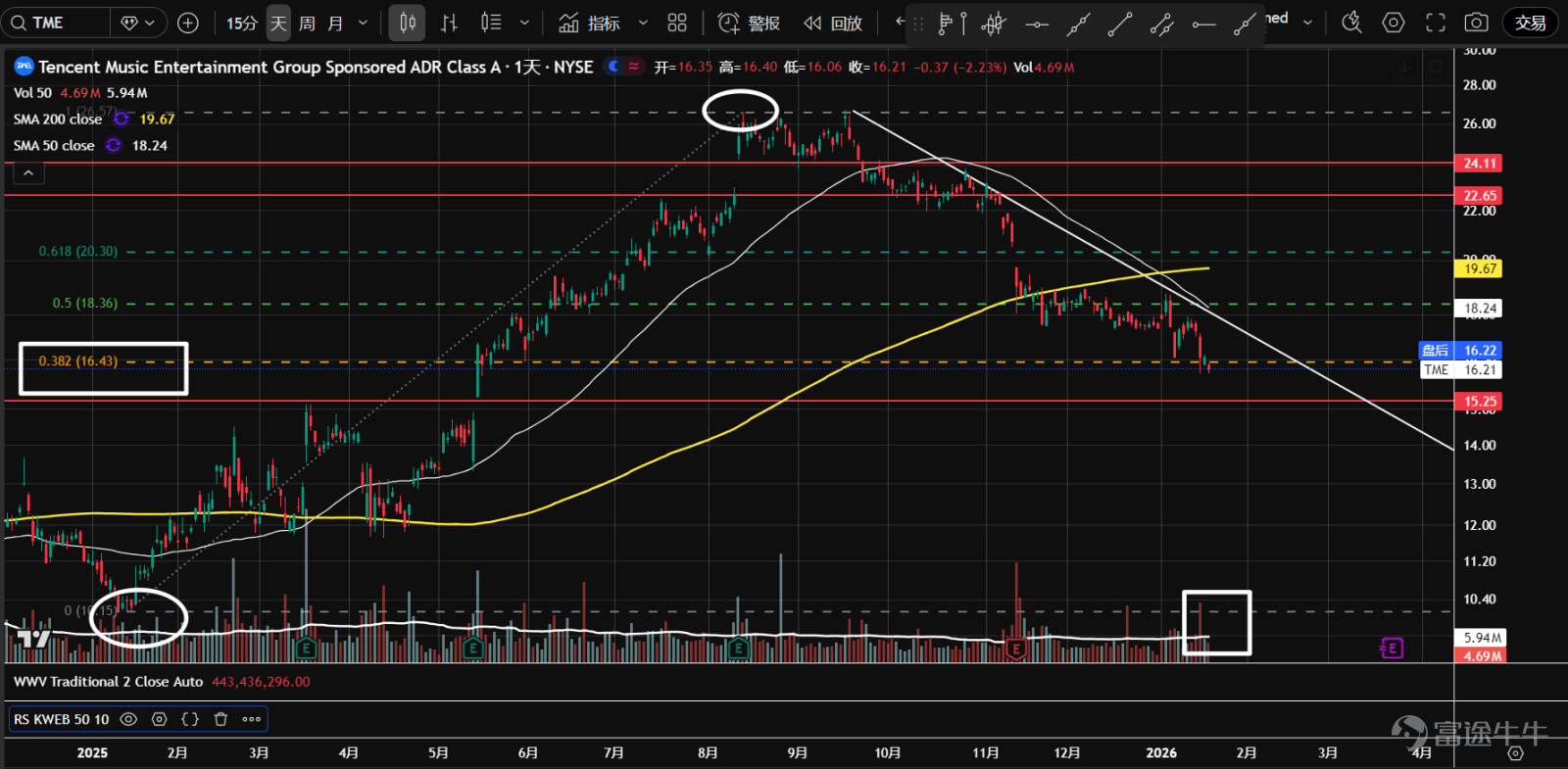This screenshot has height=769, width=1568.
Task: Choose the volume candles chart style icon
Action: point(491,23)
